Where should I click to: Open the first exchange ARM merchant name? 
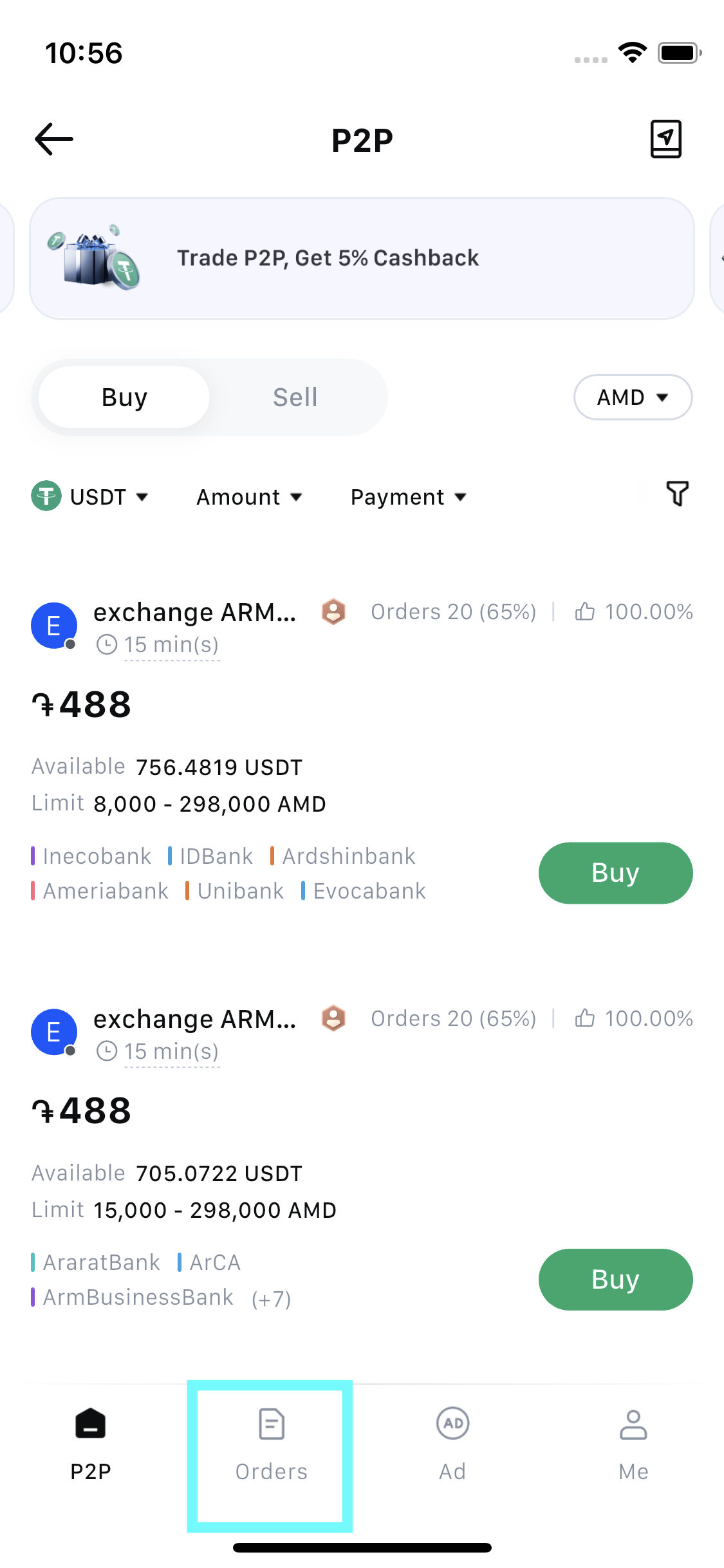coord(194,612)
